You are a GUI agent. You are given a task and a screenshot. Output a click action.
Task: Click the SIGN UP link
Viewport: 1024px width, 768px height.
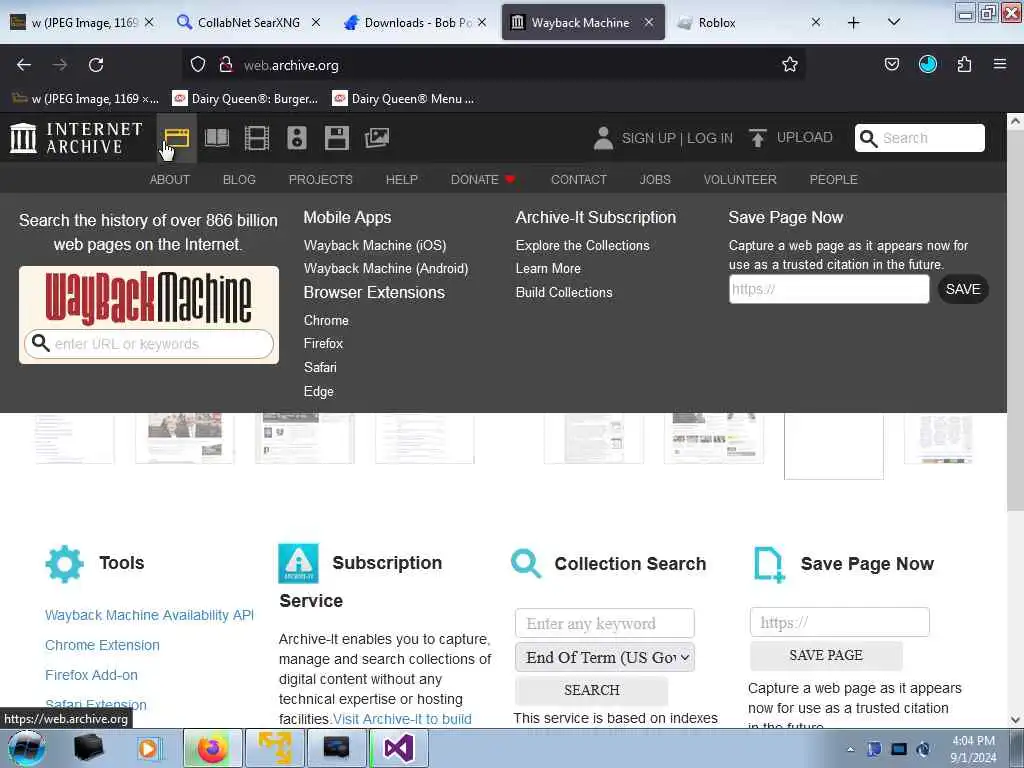pos(648,138)
